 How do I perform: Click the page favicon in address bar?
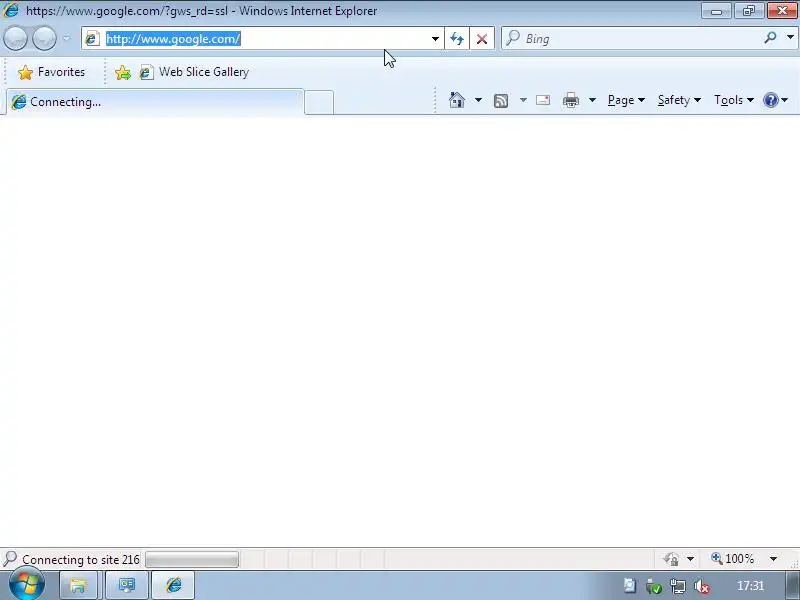[92, 39]
